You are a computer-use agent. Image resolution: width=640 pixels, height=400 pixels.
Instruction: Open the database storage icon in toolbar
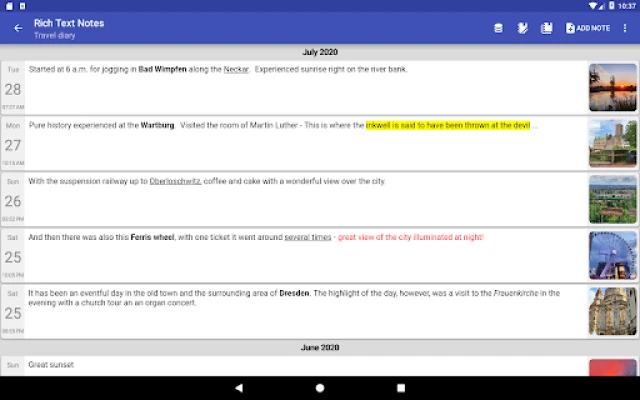[x=498, y=28]
